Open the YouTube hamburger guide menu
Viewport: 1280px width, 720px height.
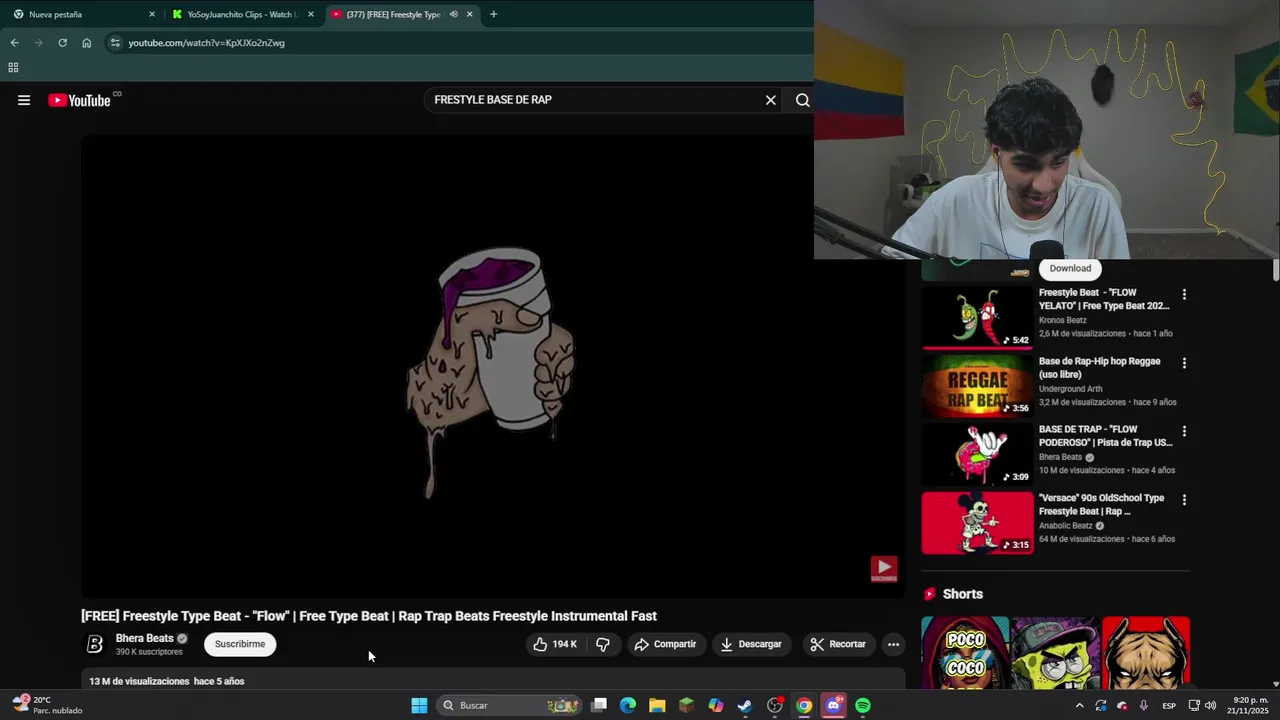tap(24, 100)
